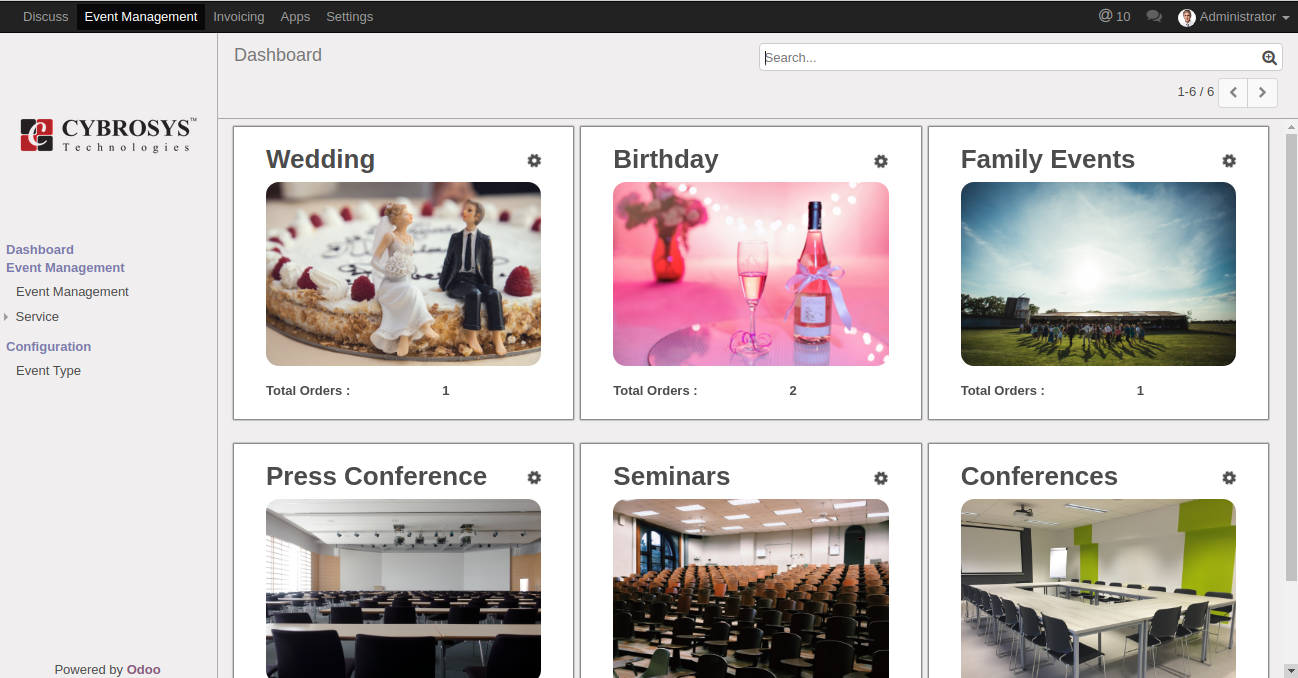
Task: Open the Press Conference card gear settings
Action: coord(534,478)
